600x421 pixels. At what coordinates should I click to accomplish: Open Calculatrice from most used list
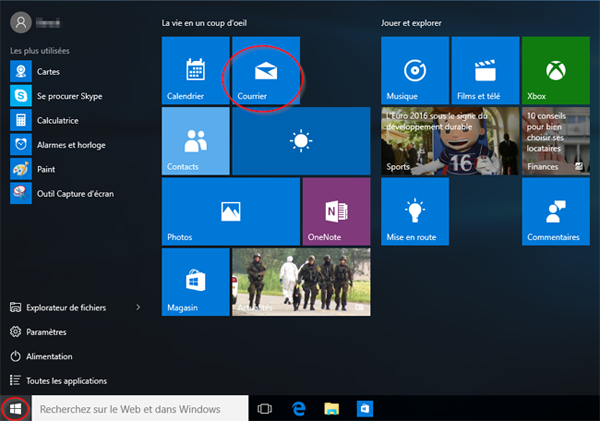pos(57,120)
